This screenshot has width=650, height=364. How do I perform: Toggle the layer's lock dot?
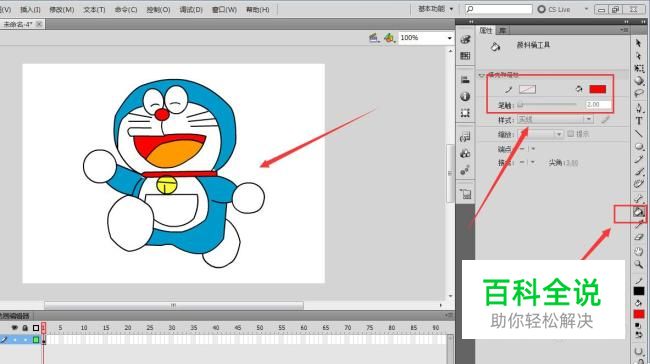click(x=25, y=340)
